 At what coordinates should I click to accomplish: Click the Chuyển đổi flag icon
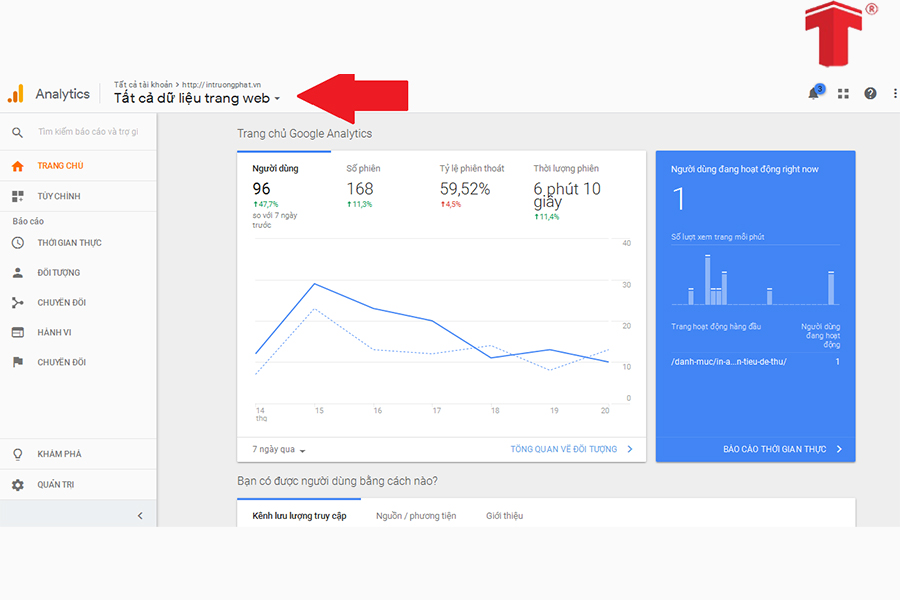pyautogui.click(x=18, y=362)
